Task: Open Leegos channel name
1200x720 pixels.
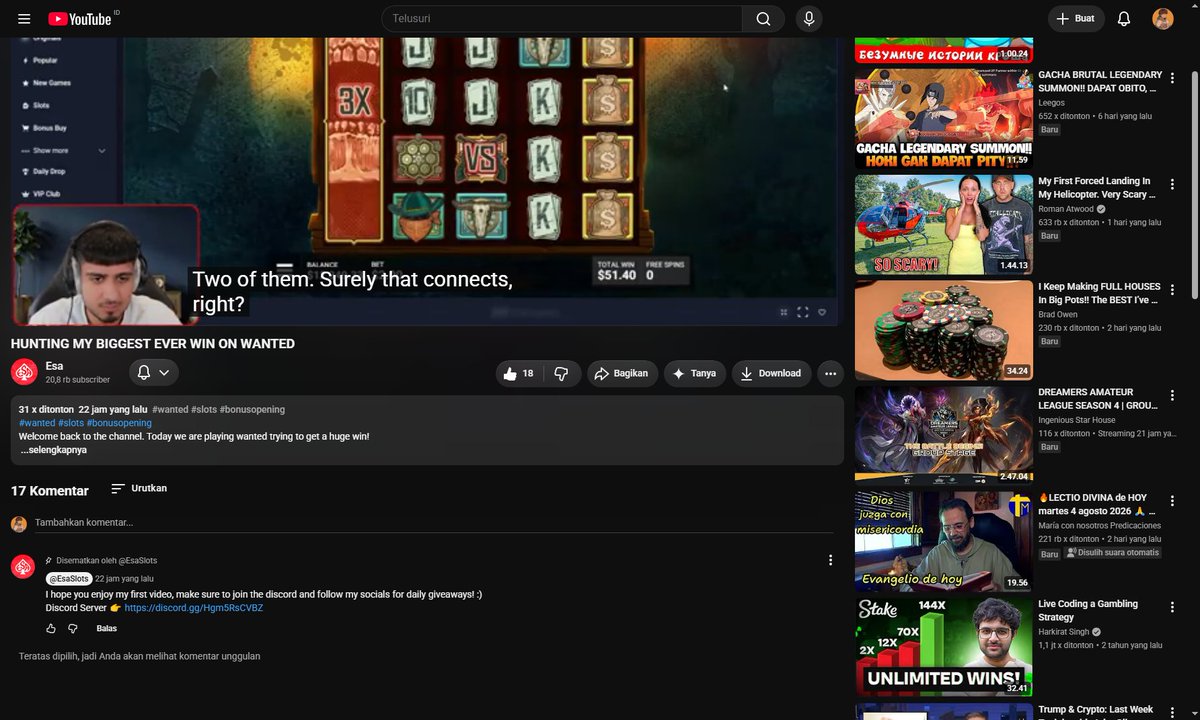Action: tap(1051, 102)
